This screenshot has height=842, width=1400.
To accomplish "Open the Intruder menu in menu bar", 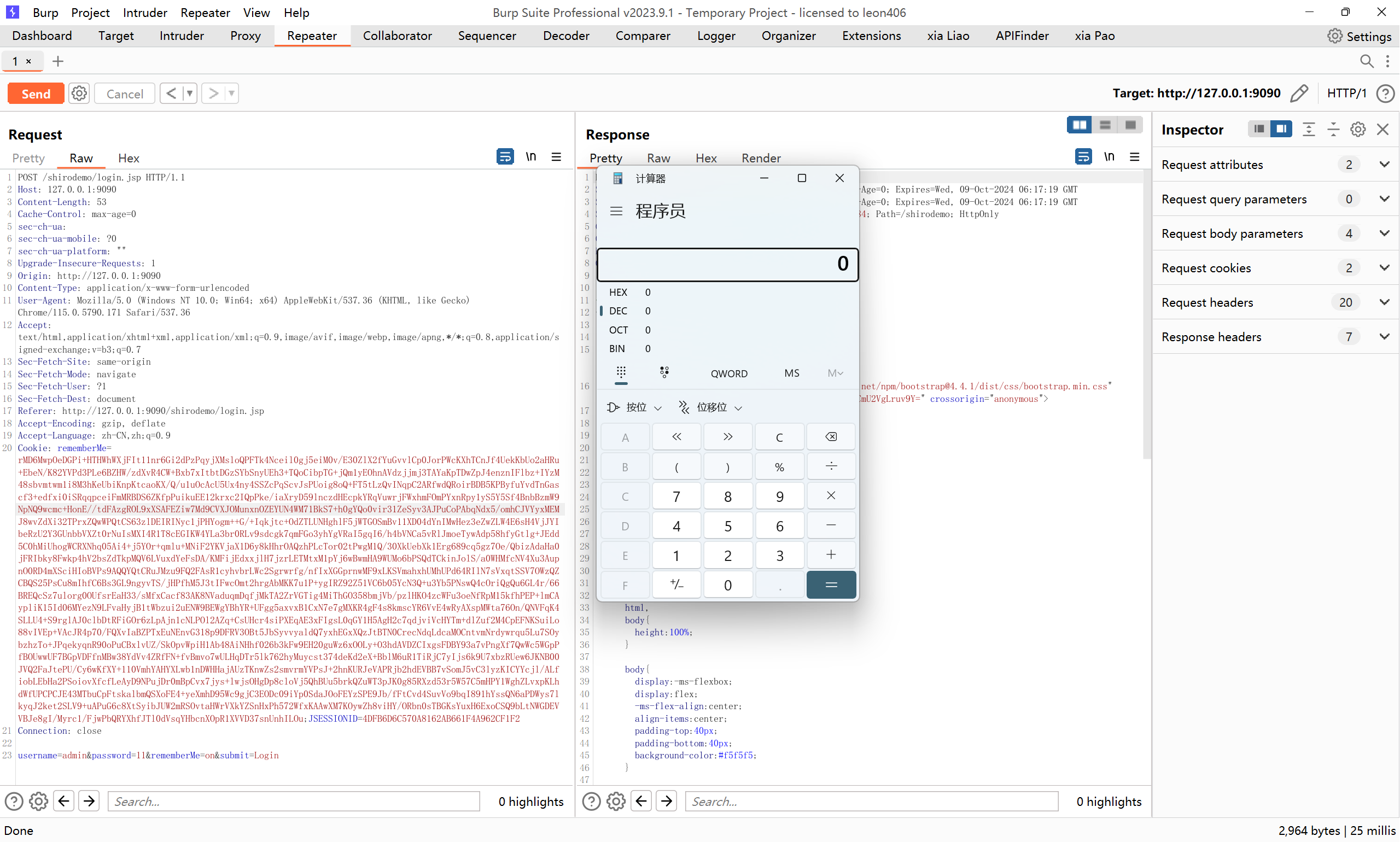I will click(145, 13).
